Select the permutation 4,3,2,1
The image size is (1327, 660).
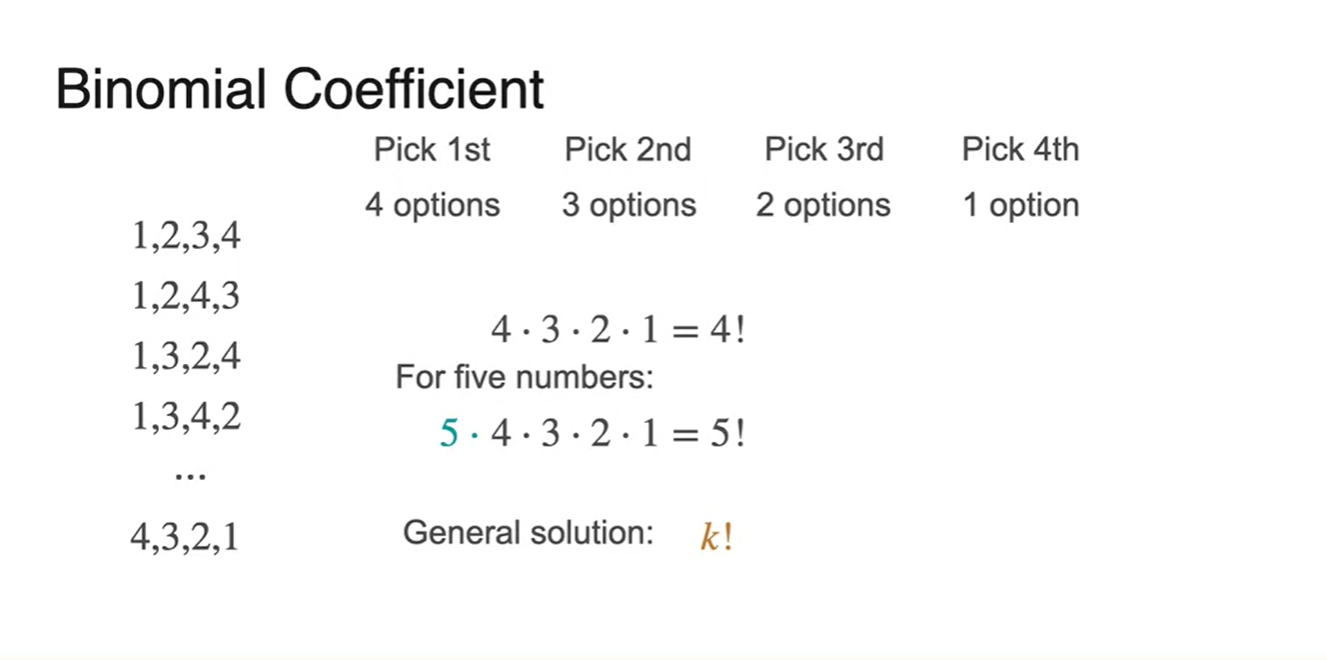click(184, 538)
